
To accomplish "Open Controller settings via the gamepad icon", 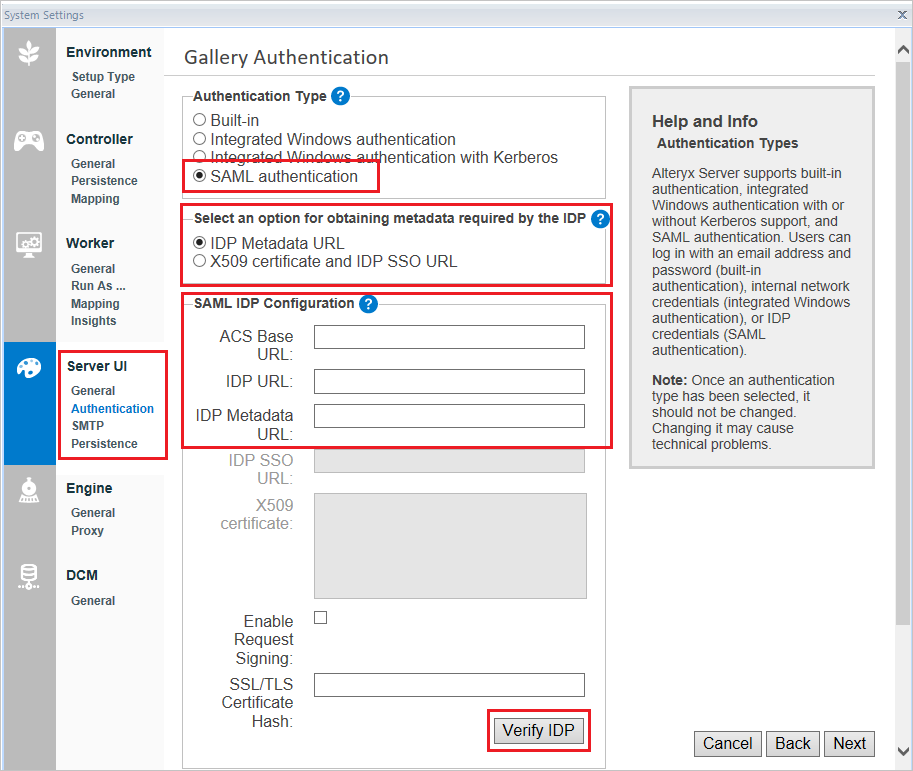I will tap(28, 141).
